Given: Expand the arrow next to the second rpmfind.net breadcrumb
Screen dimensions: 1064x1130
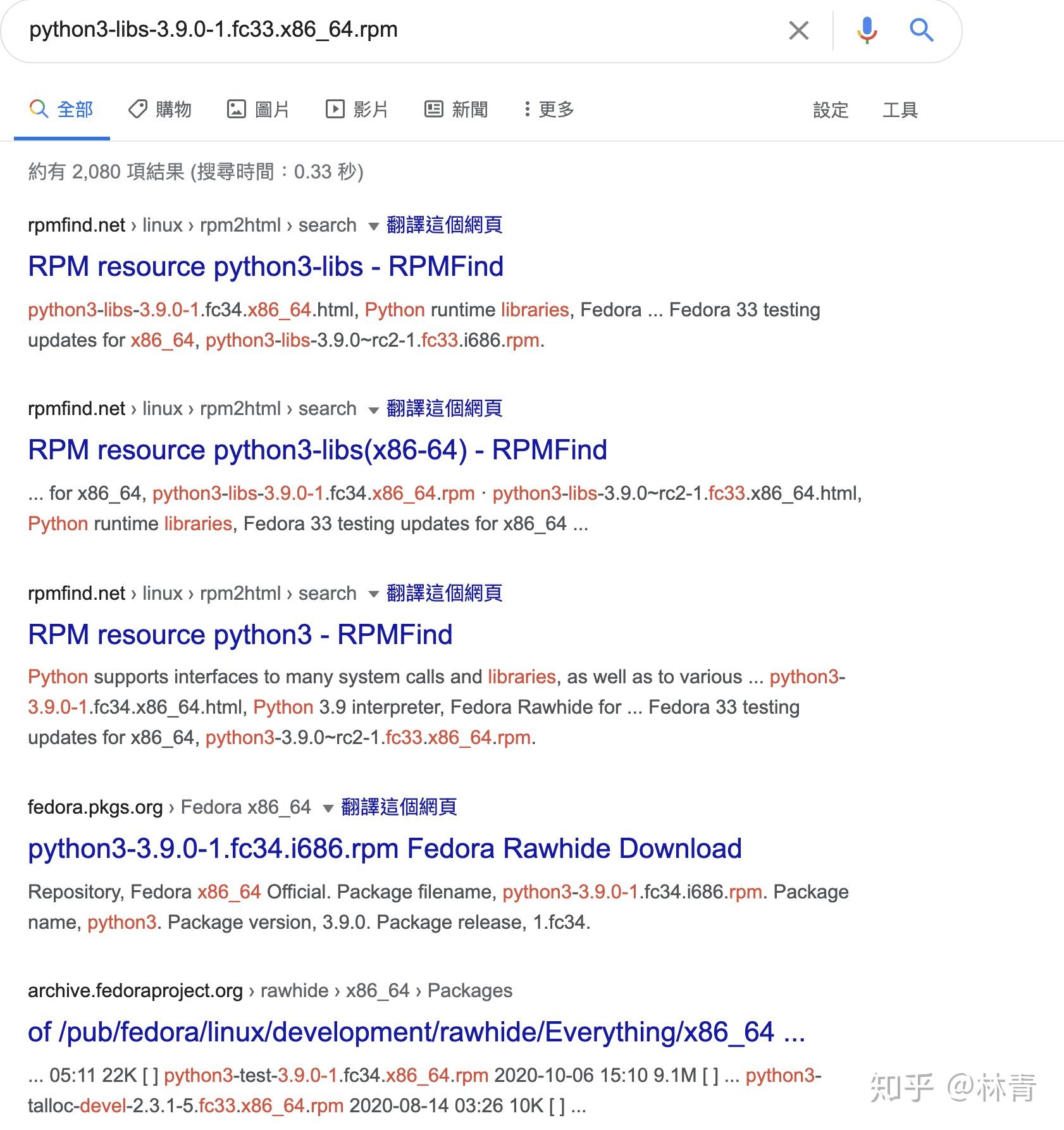Looking at the screenshot, I should click(x=373, y=410).
